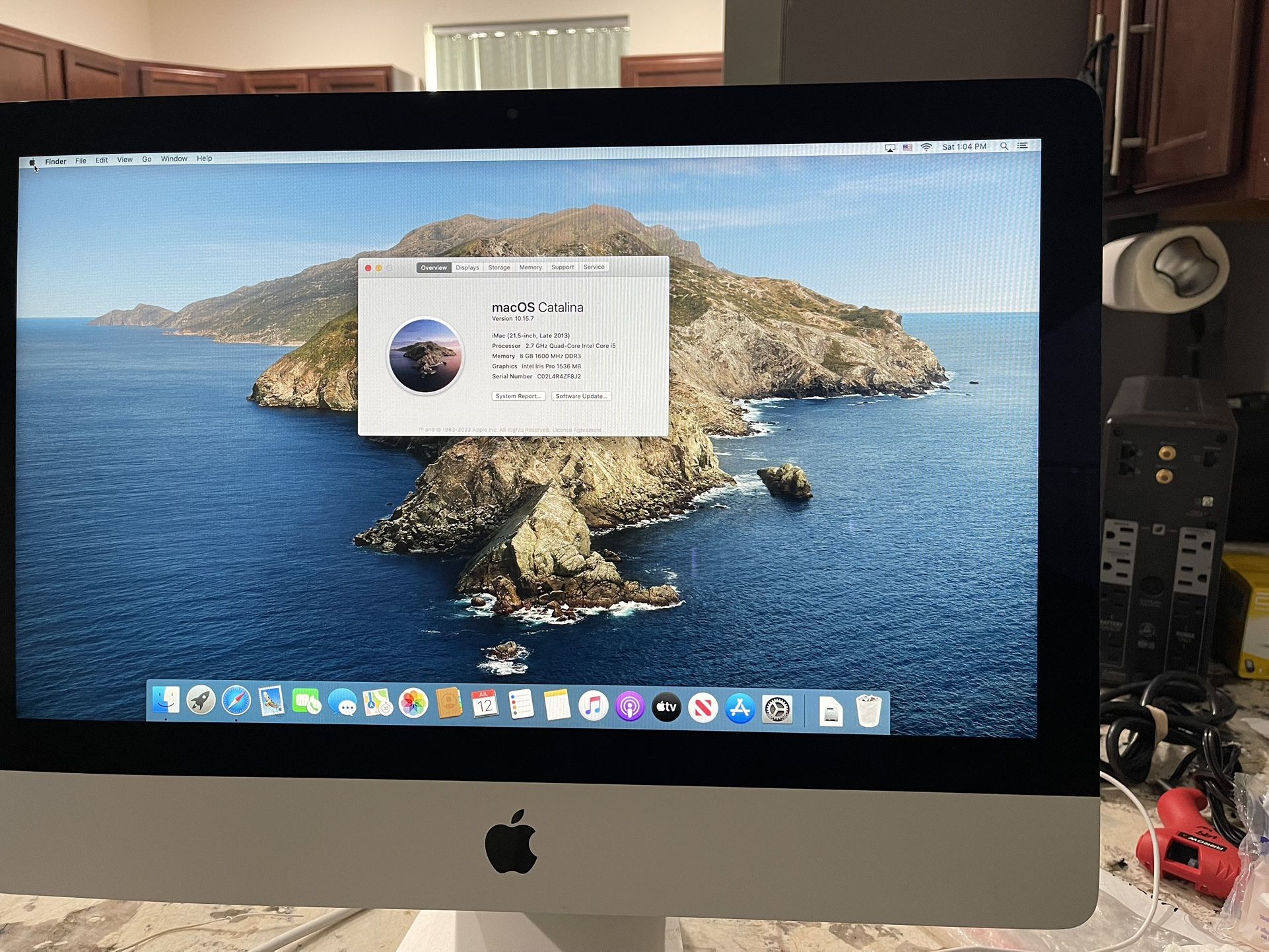
Task: Open Mail stamp icon in Dock
Action: pos(271,702)
